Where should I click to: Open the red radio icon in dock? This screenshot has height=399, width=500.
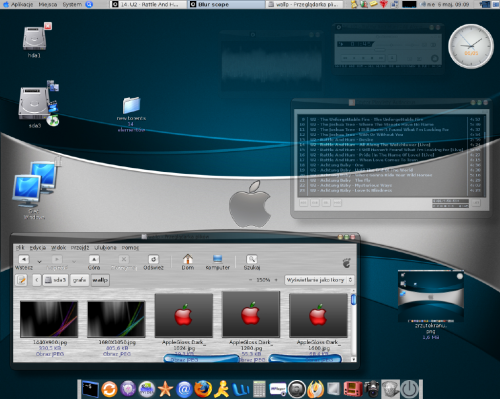pos(353,389)
